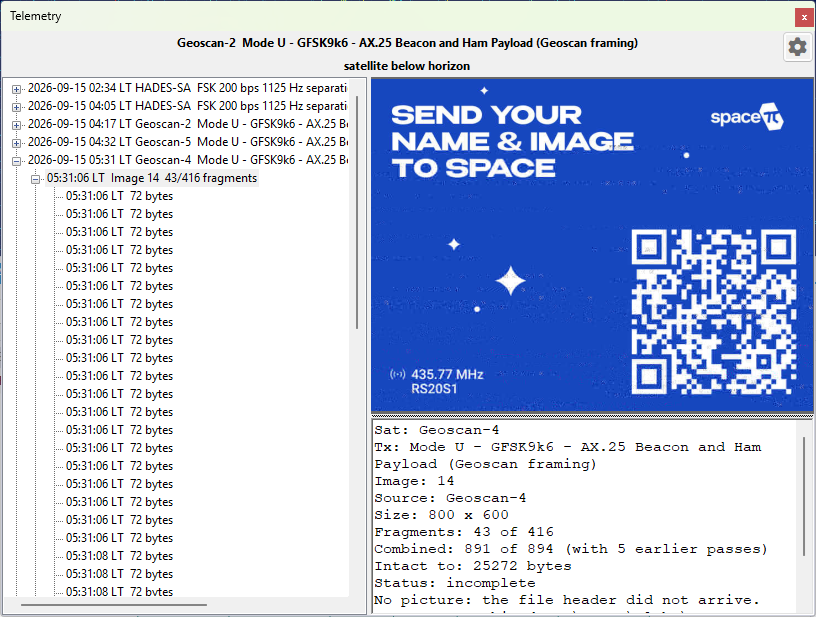Close the Telemetry window

click(x=804, y=17)
